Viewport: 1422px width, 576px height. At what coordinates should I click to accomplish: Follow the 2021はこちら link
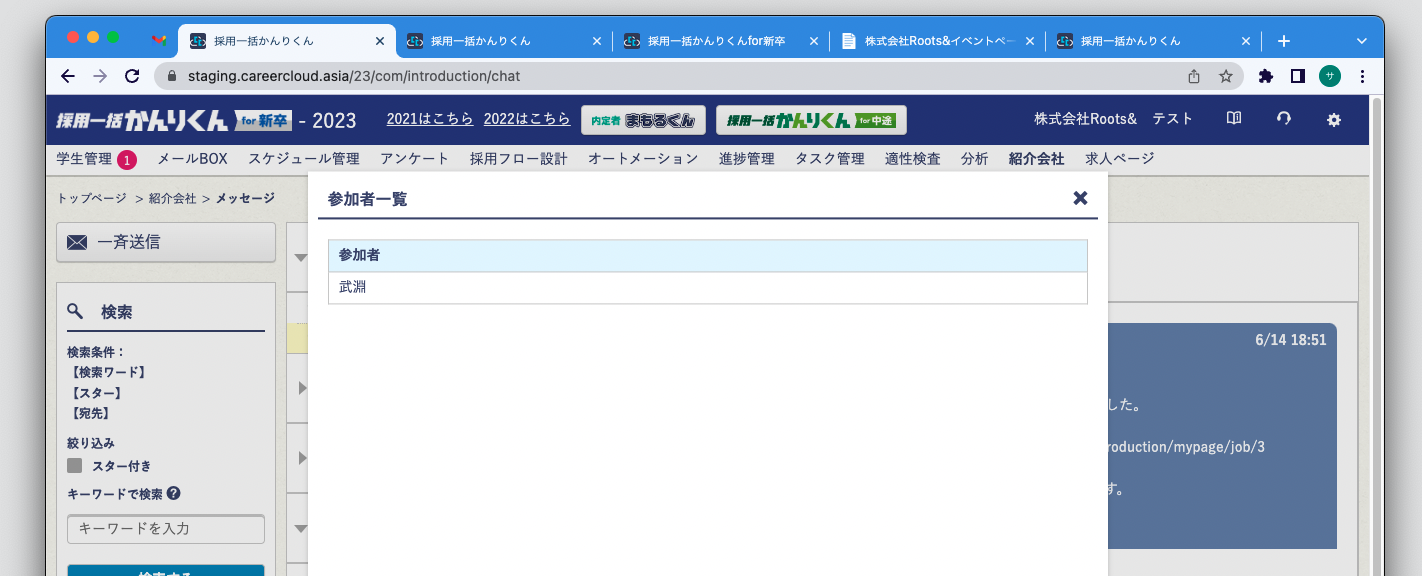[x=430, y=119]
